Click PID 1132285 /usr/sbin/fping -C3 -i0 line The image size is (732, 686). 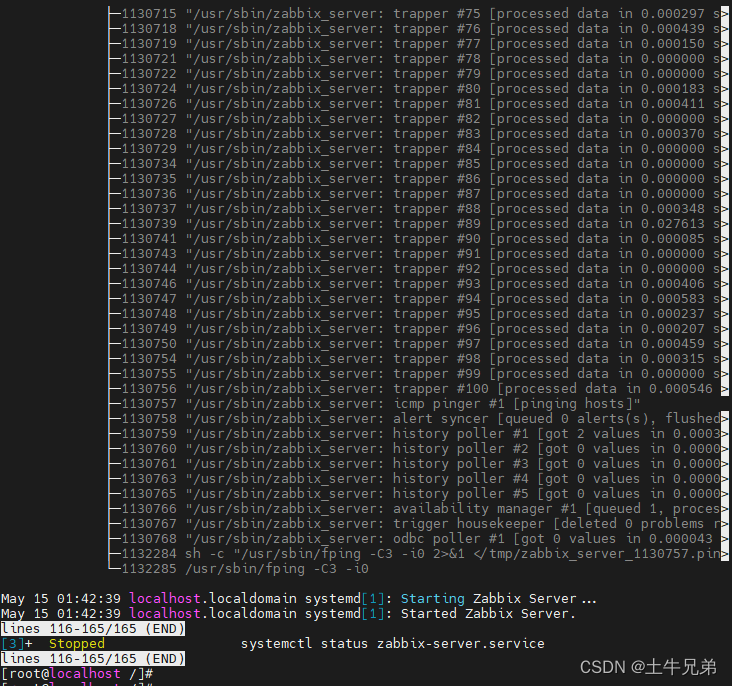(239, 569)
